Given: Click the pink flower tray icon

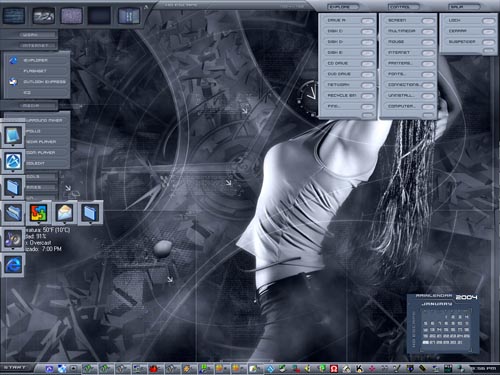Looking at the screenshot, I should [372, 369].
